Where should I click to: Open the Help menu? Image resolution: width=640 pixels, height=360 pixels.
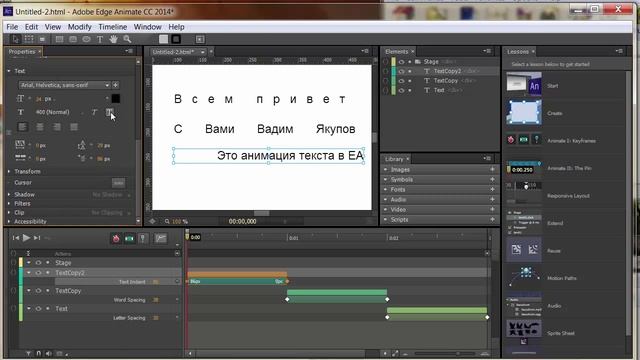[x=176, y=27]
